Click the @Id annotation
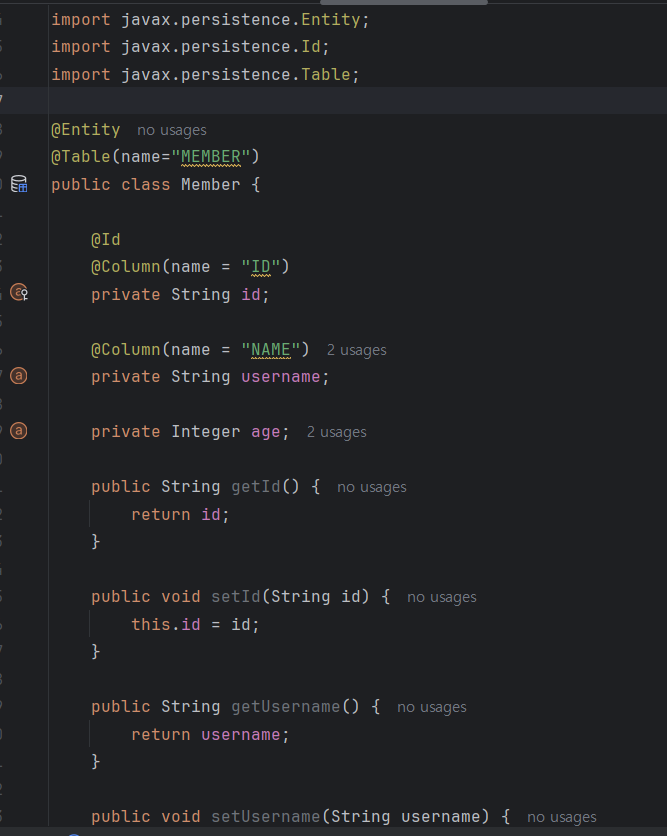The height and width of the screenshot is (836, 667). 106,239
